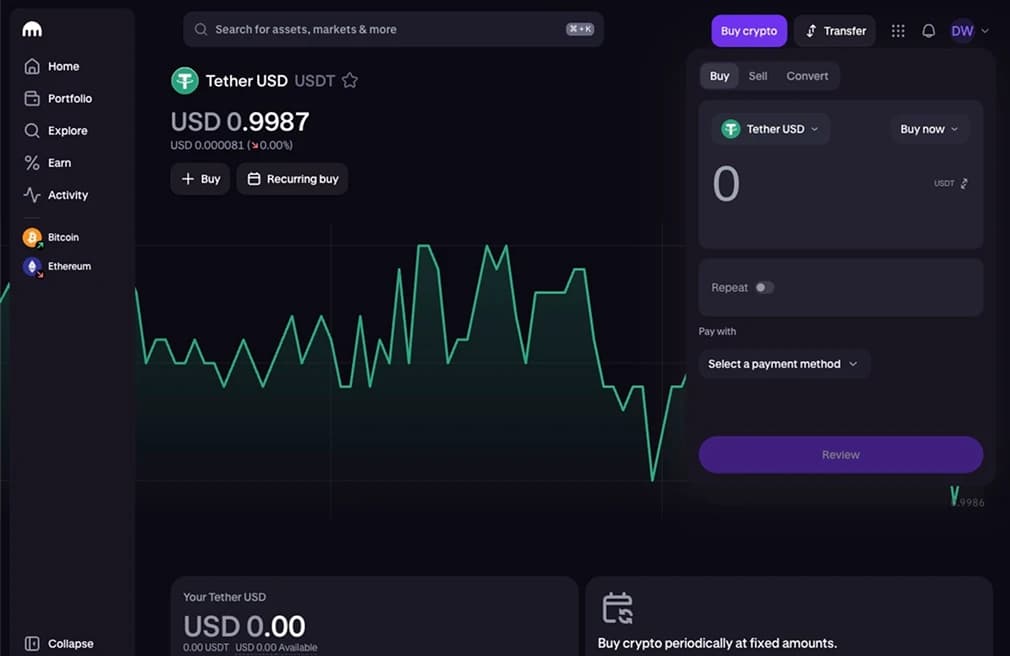
Task: Click the USD 0.9987 price text
Action: [240, 122]
